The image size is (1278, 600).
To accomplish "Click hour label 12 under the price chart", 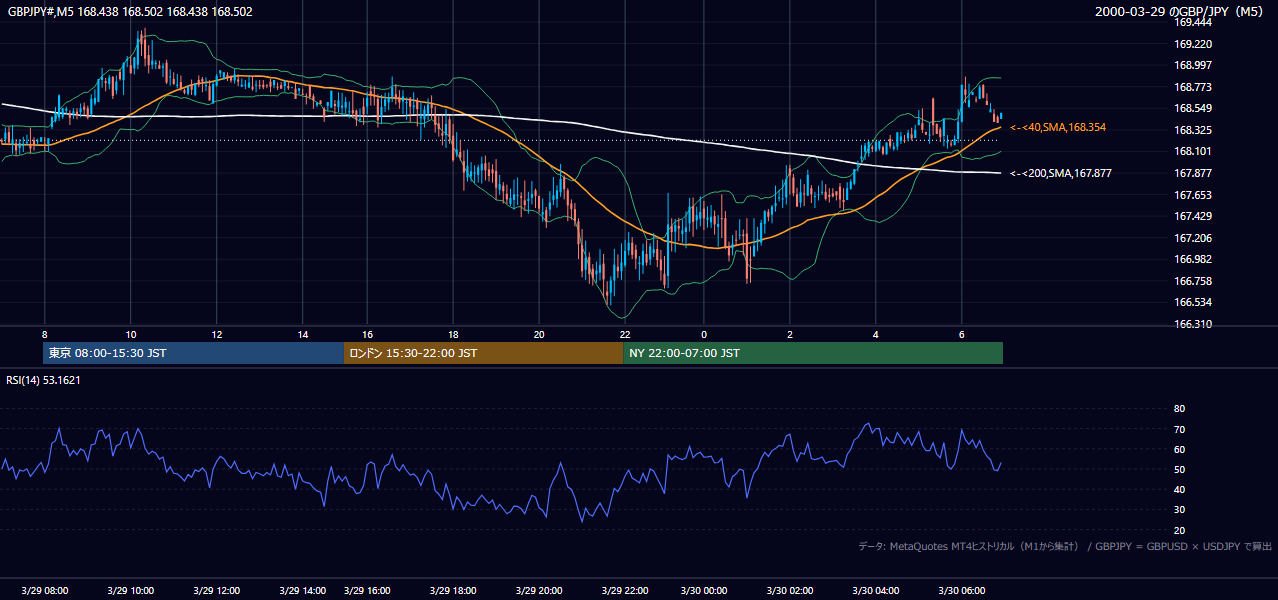I will tap(216, 334).
